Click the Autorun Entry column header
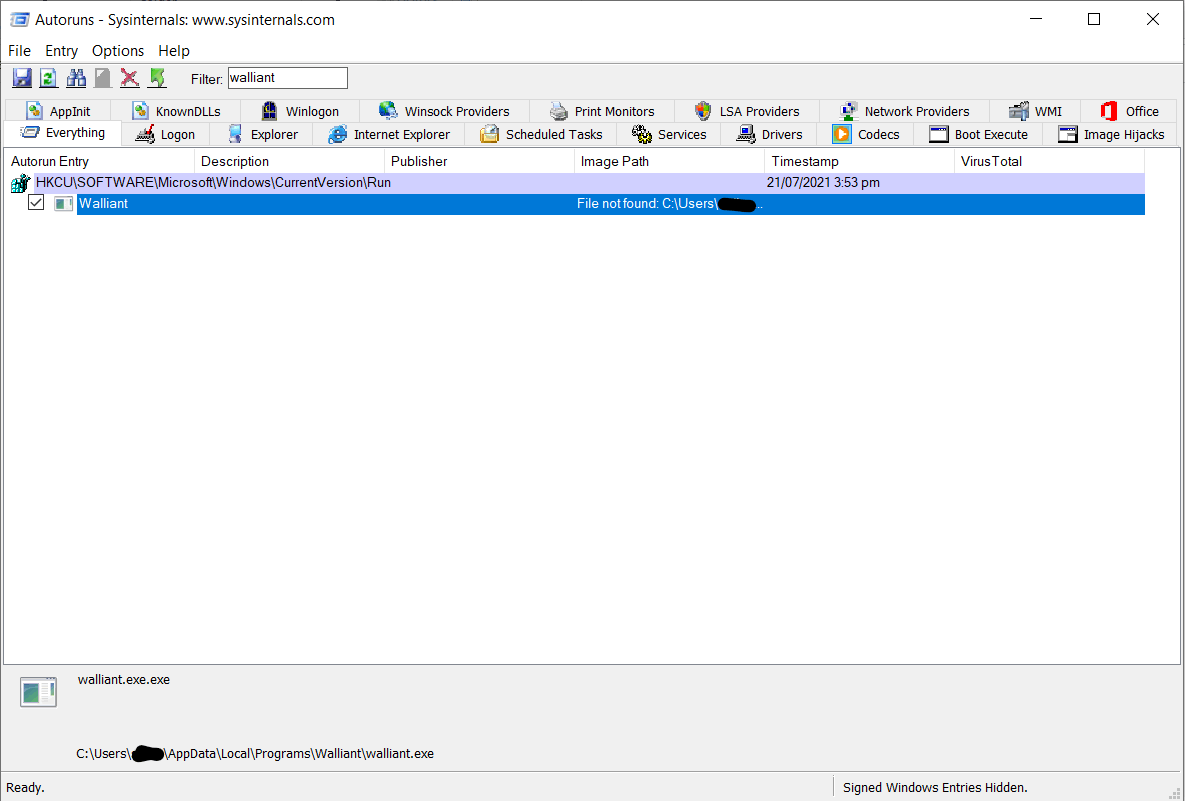1185x801 pixels. (x=100, y=161)
